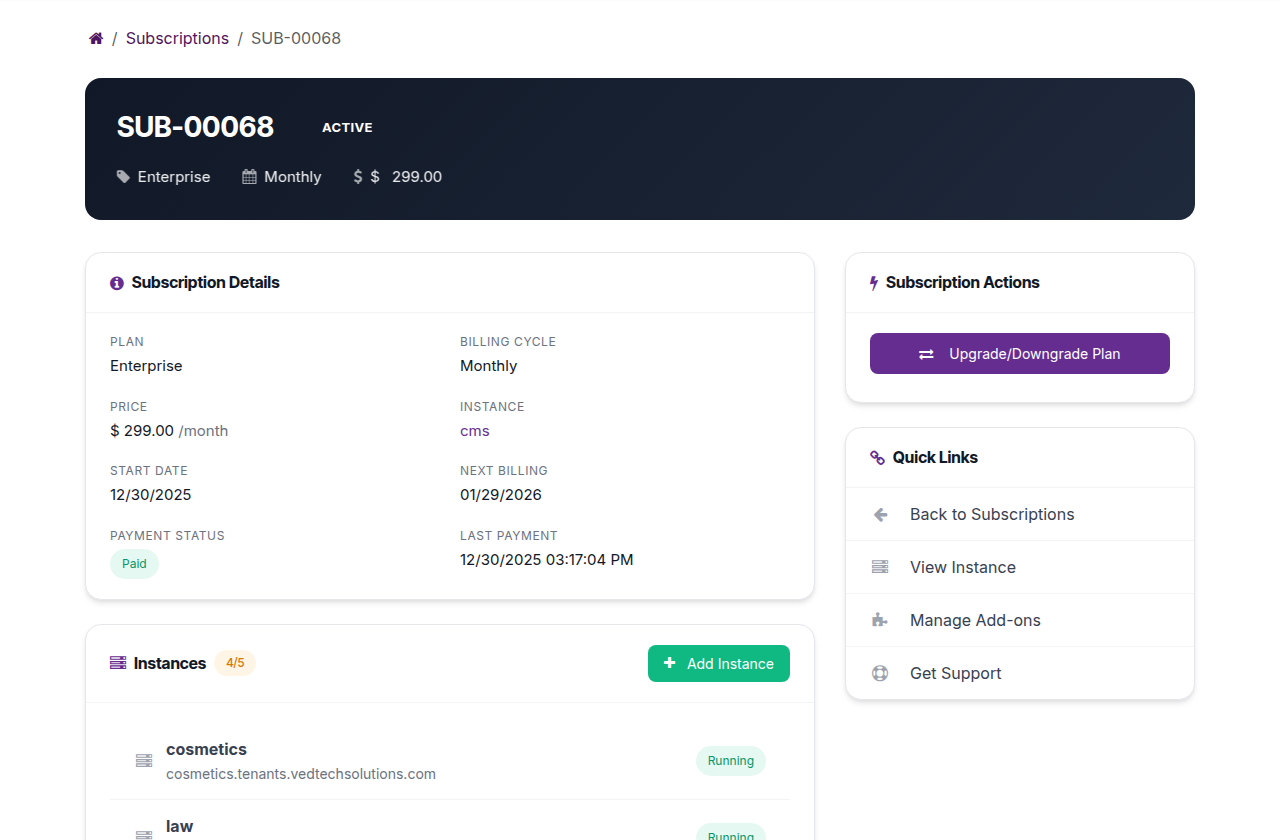
Task: Open Manage Add-ons quick link
Action: coord(1020,620)
